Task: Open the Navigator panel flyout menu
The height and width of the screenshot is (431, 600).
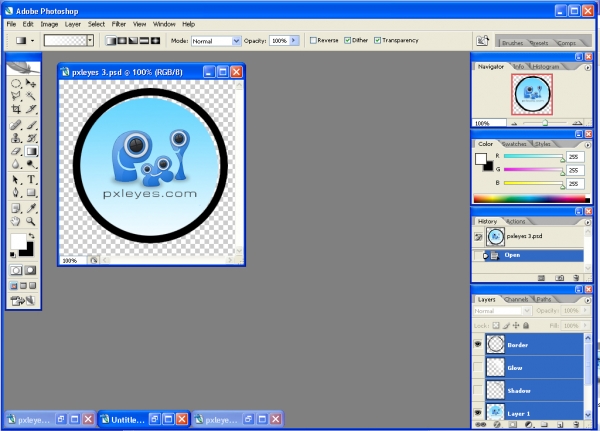Action: [x=587, y=67]
